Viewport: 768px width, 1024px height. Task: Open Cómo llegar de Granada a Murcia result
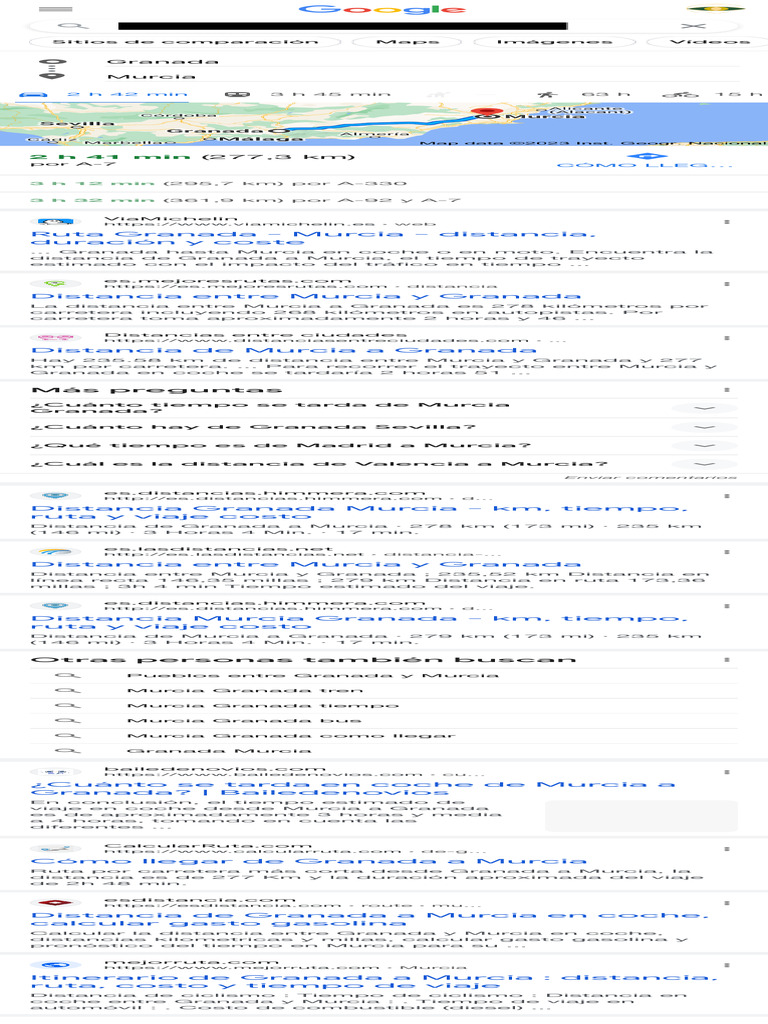tap(308, 861)
